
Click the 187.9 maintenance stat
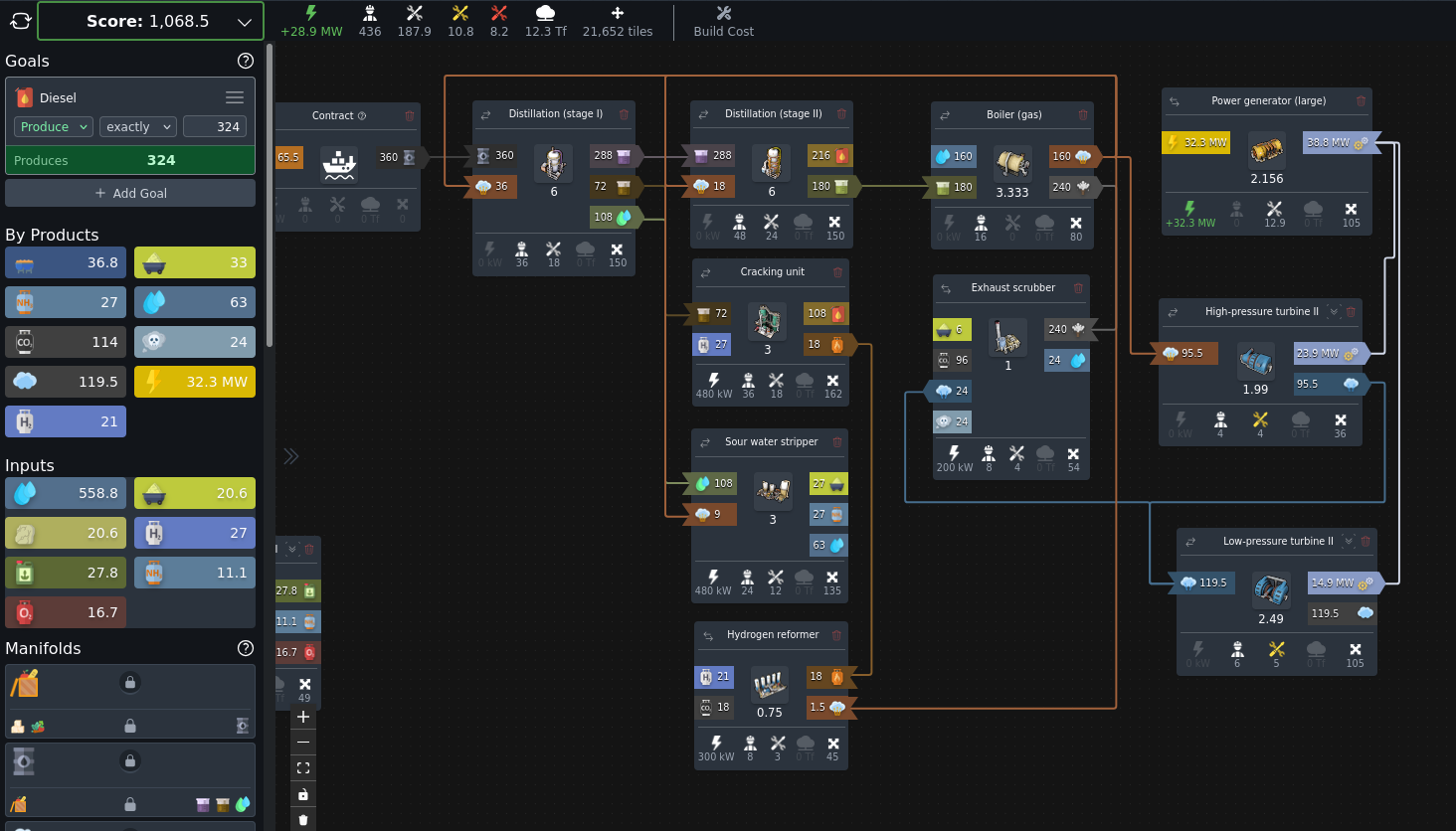414,21
